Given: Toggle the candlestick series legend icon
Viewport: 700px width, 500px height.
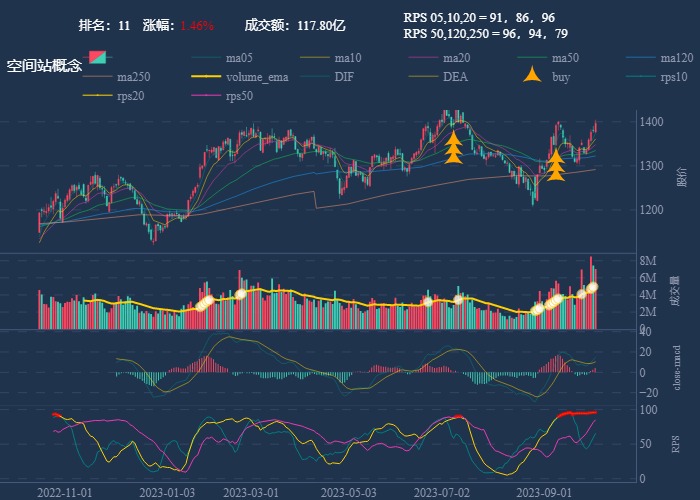Looking at the screenshot, I should tap(98, 58).
